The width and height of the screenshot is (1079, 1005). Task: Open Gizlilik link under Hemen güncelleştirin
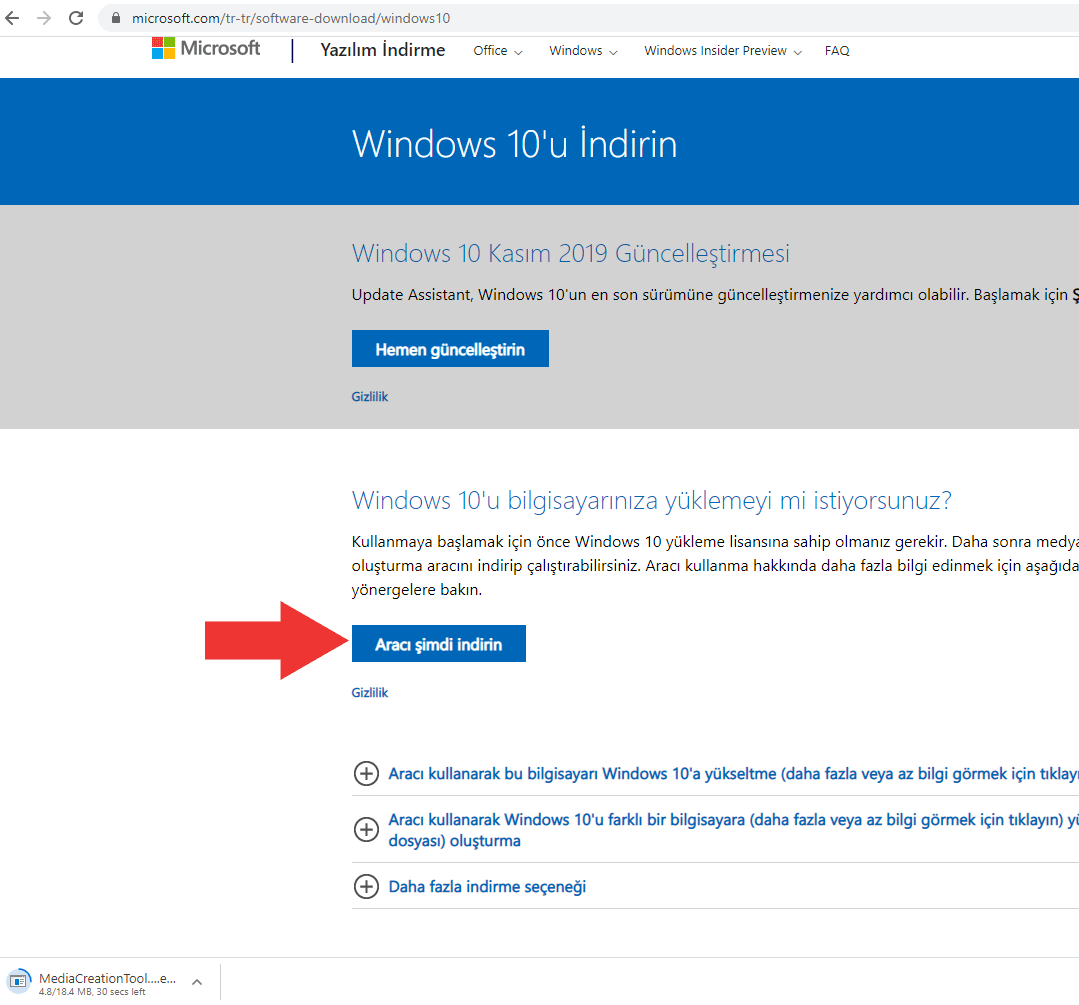[x=369, y=397]
